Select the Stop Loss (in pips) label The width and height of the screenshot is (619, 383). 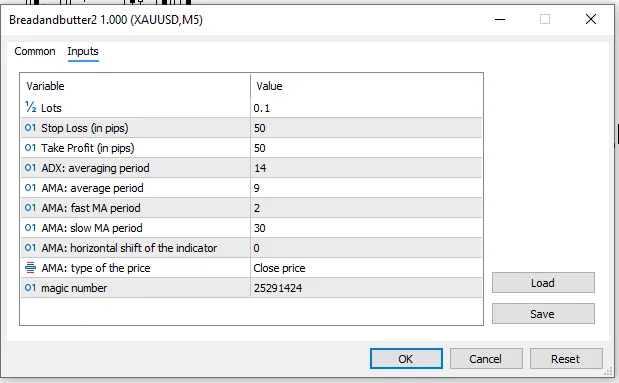(x=85, y=128)
